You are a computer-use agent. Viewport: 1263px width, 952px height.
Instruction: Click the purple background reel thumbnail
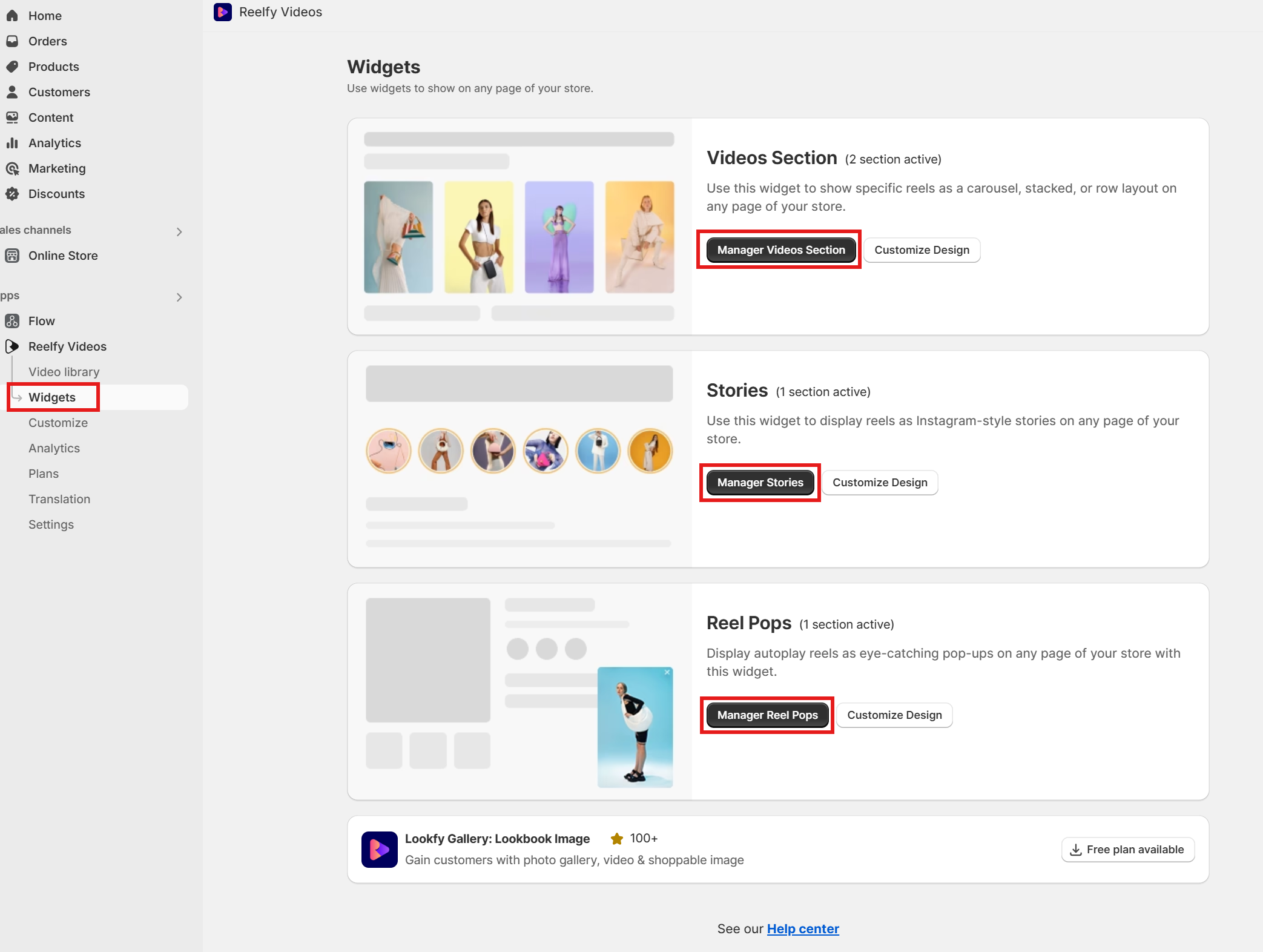point(559,237)
